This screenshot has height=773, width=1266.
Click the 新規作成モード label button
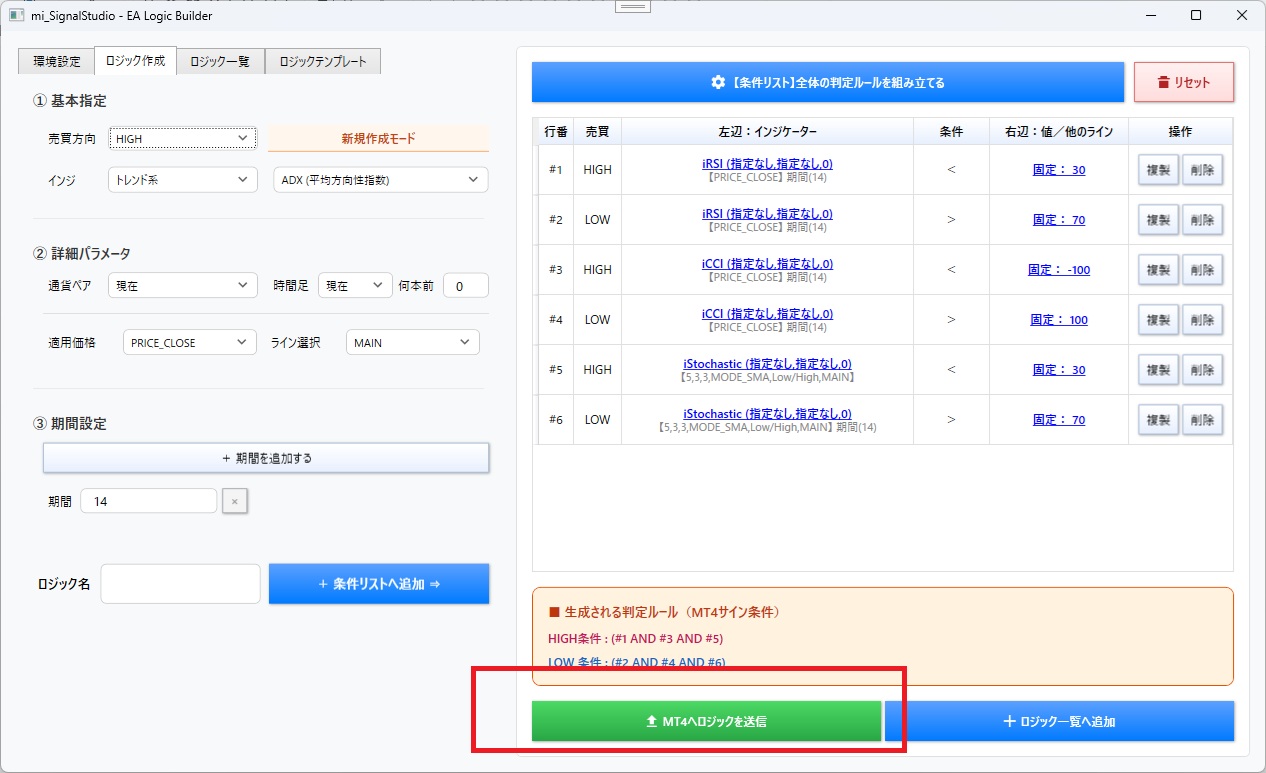[378, 139]
